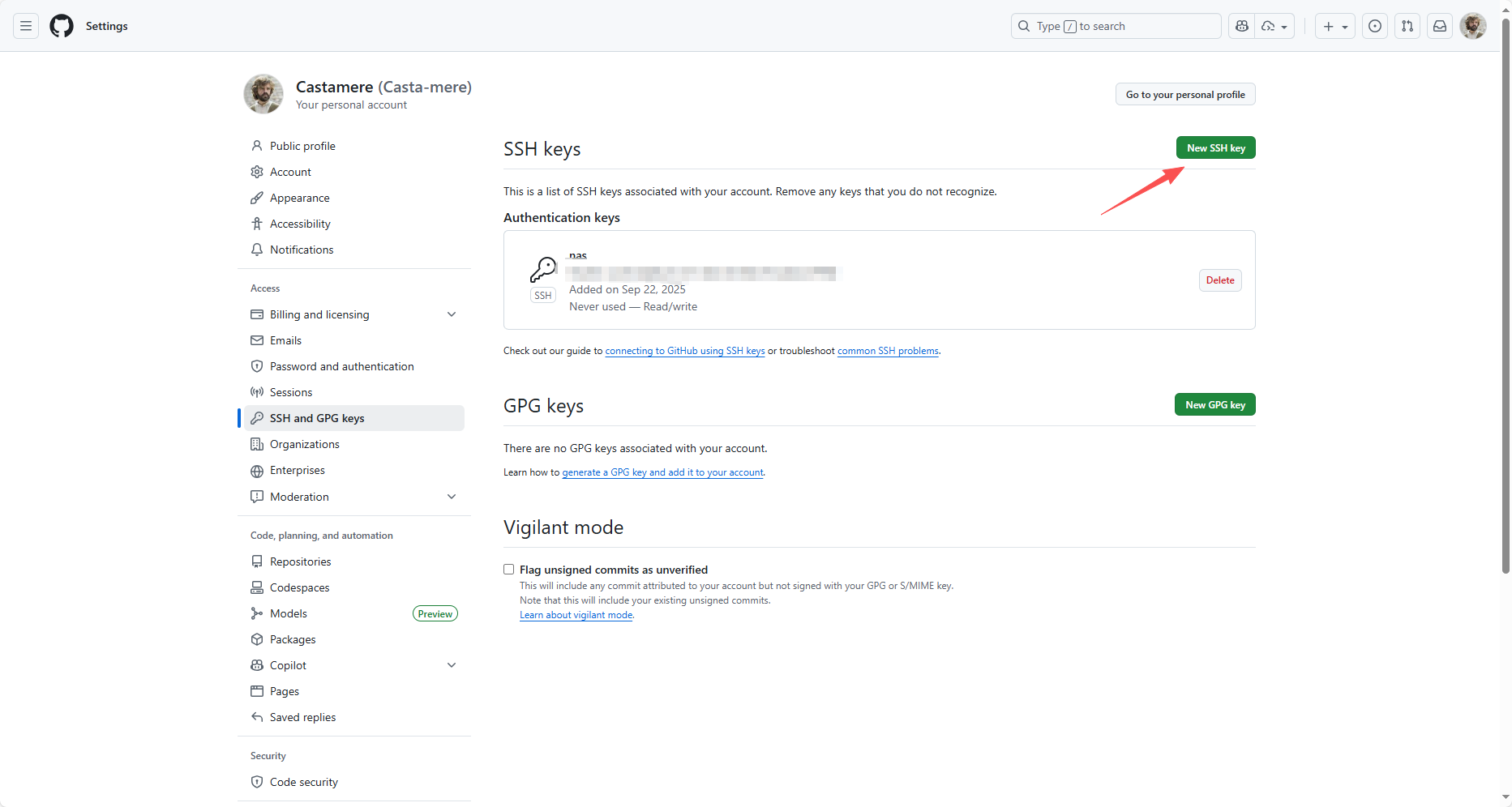This screenshot has height=807, width=1512.
Task: Open the plus create-new dropdown
Action: point(1335,26)
